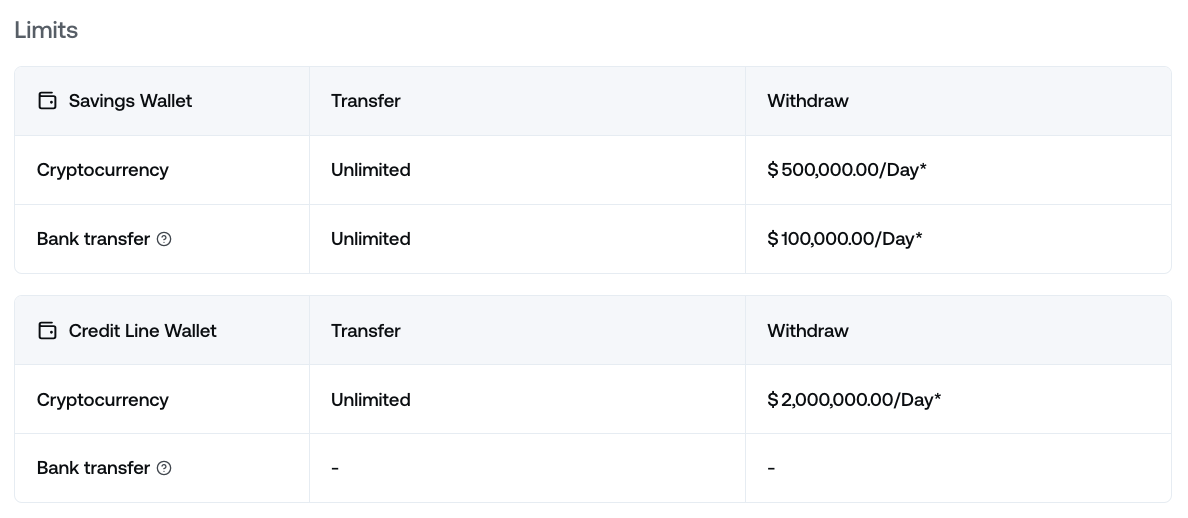Click Savings Wallet Transfer column header
The height and width of the screenshot is (518, 1188).
pyautogui.click(x=366, y=101)
